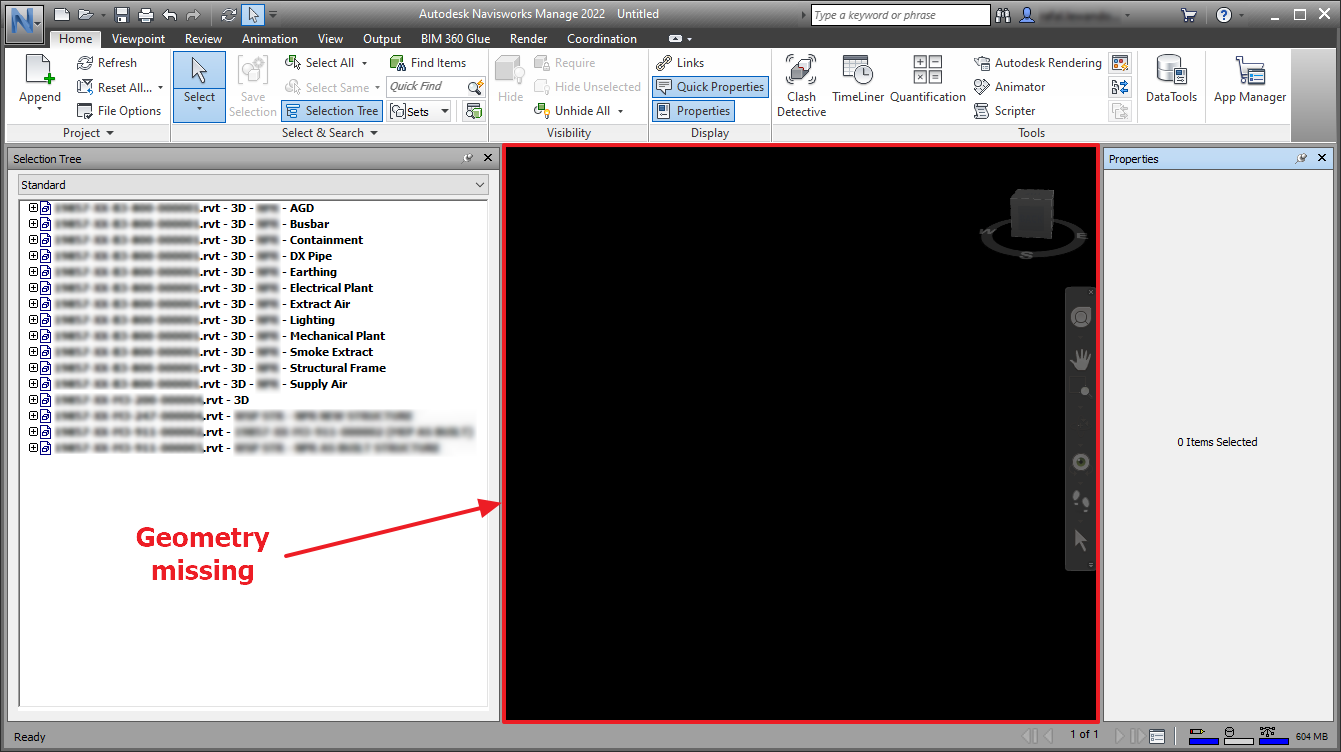Select the Walk footsteps tool in navigation bar
1341x752 pixels.
point(1081,500)
